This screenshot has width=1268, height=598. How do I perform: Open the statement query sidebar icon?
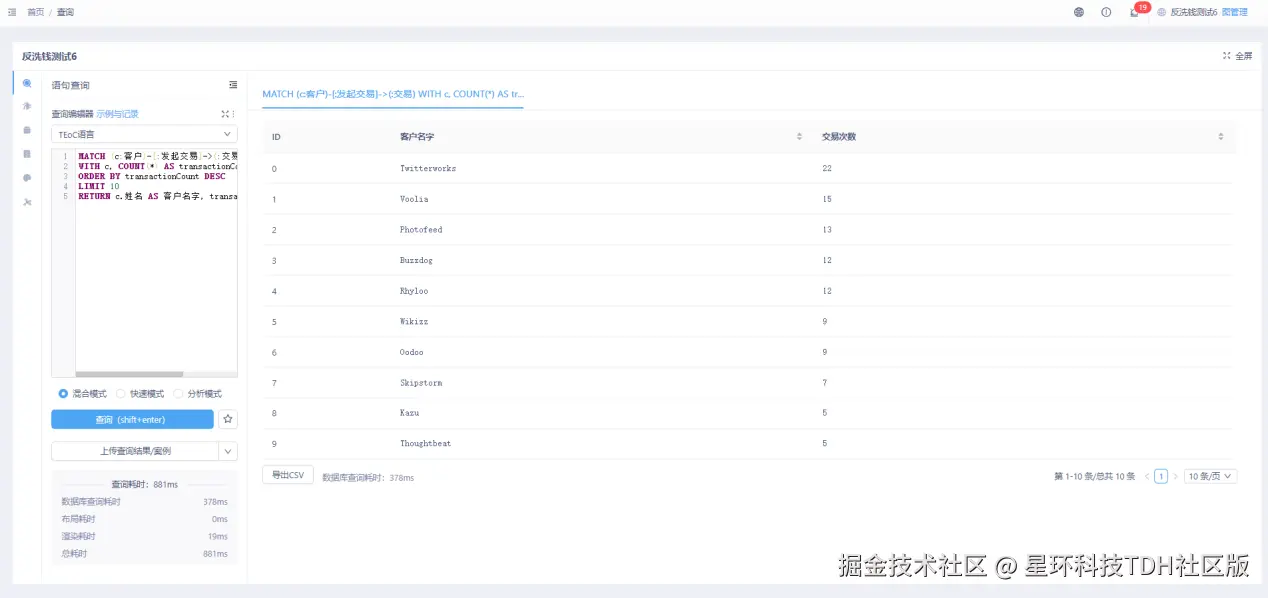[x=27, y=84]
